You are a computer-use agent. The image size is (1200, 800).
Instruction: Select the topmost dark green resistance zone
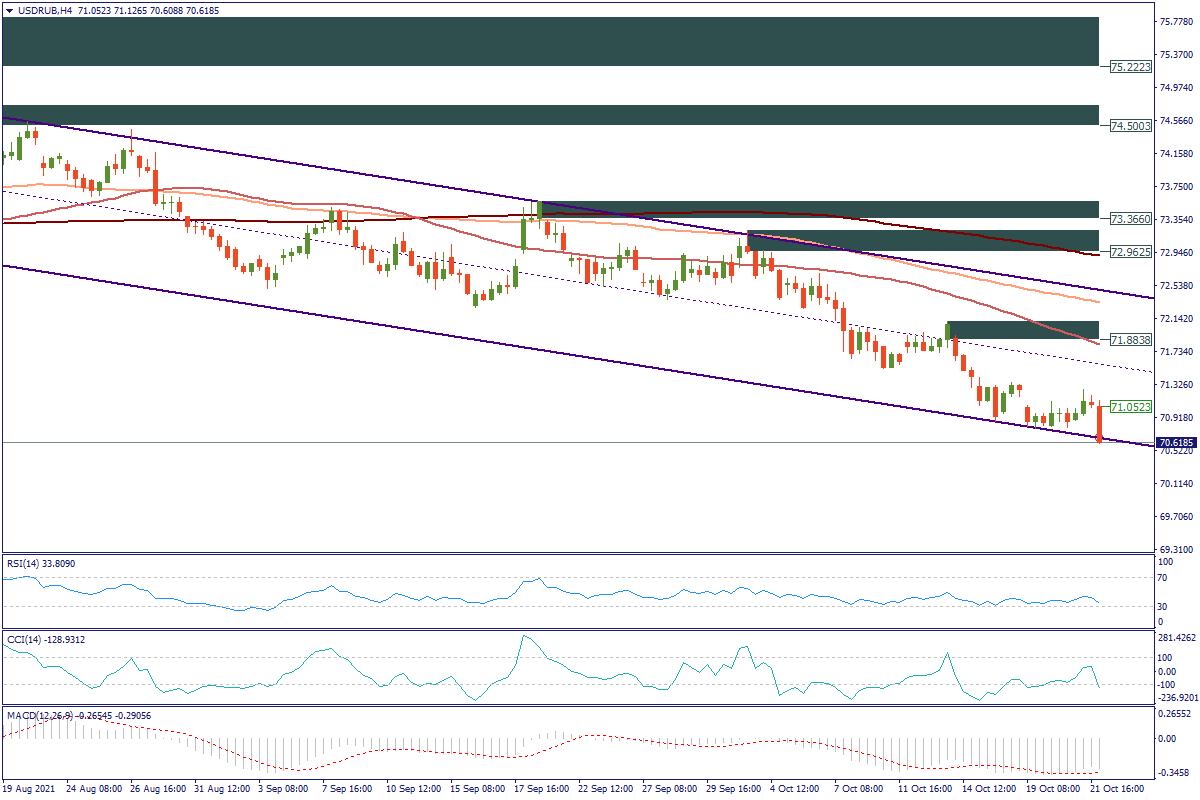(x=550, y=41)
